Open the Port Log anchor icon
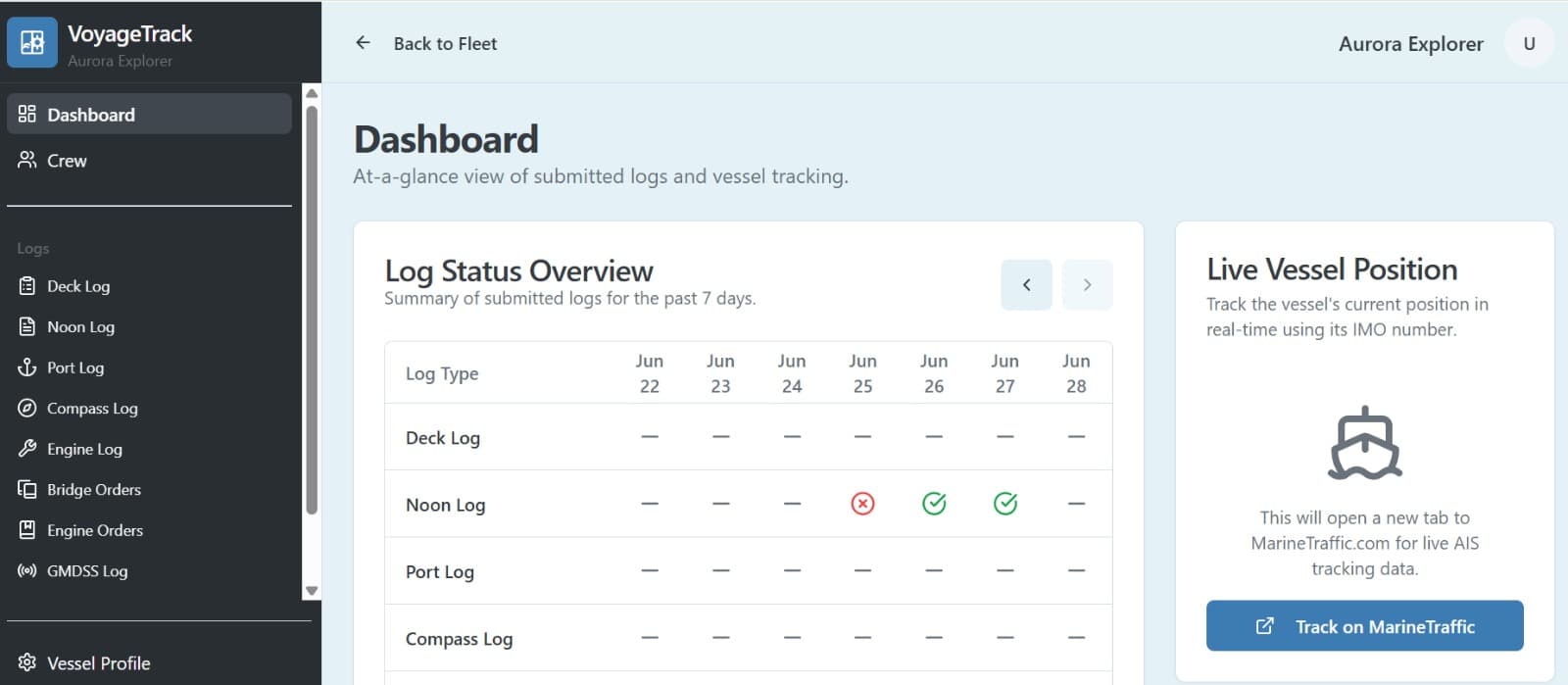Viewport: 1568px width, 685px height. click(28, 367)
